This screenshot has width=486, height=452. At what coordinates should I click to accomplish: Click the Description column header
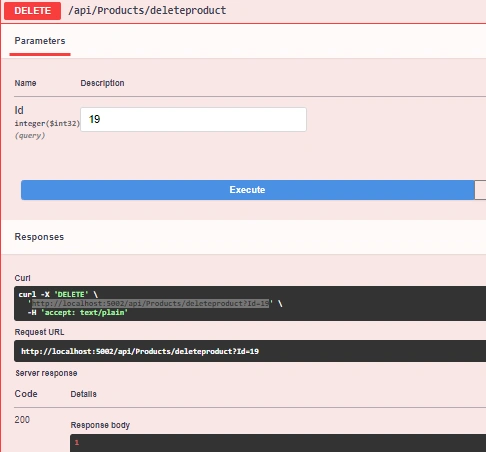(x=102, y=83)
